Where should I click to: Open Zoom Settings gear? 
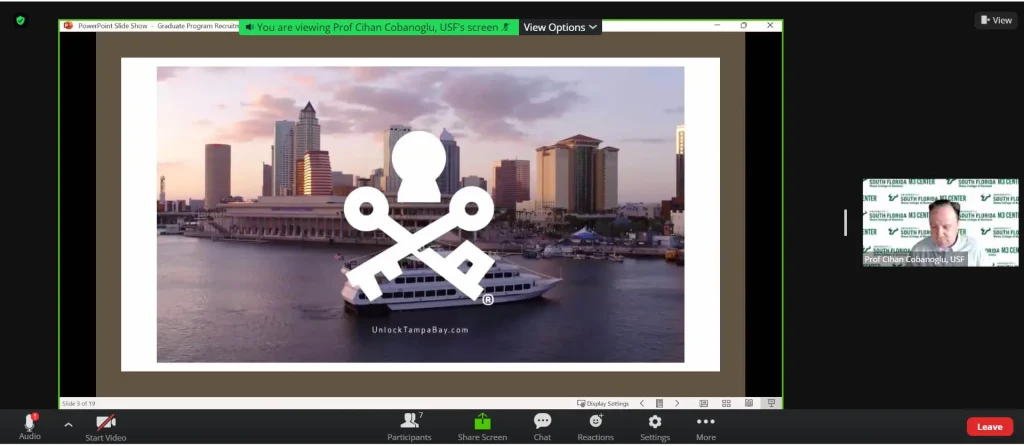click(654, 427)
